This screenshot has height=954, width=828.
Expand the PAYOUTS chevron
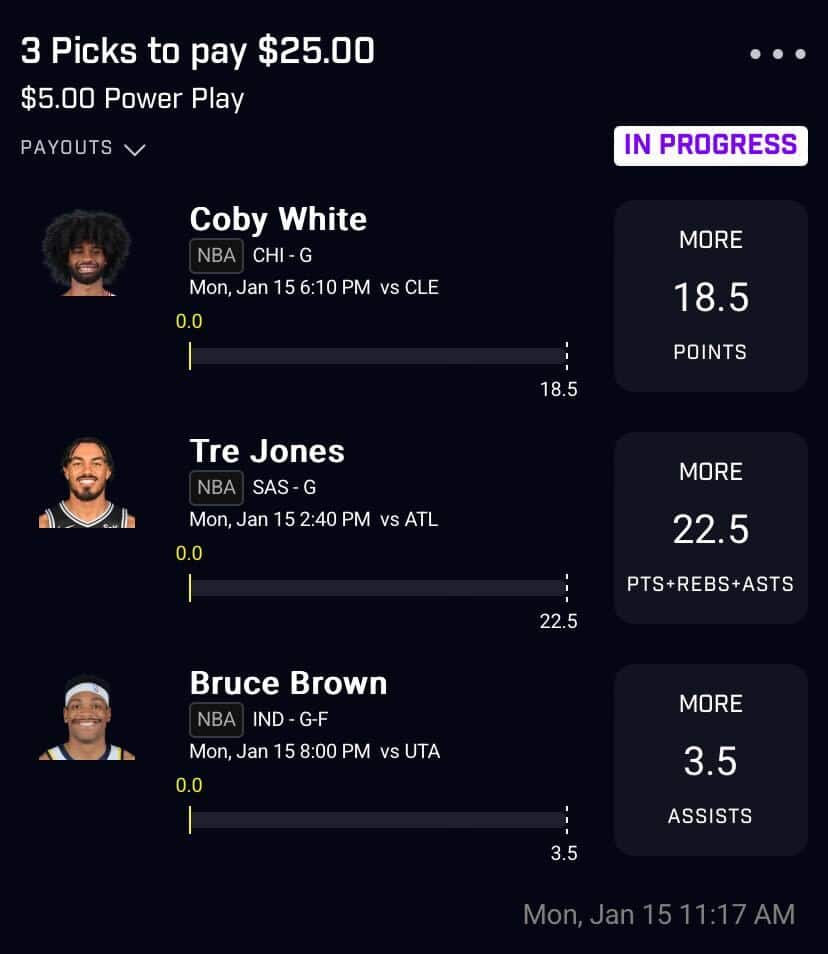tap(135, 149)
